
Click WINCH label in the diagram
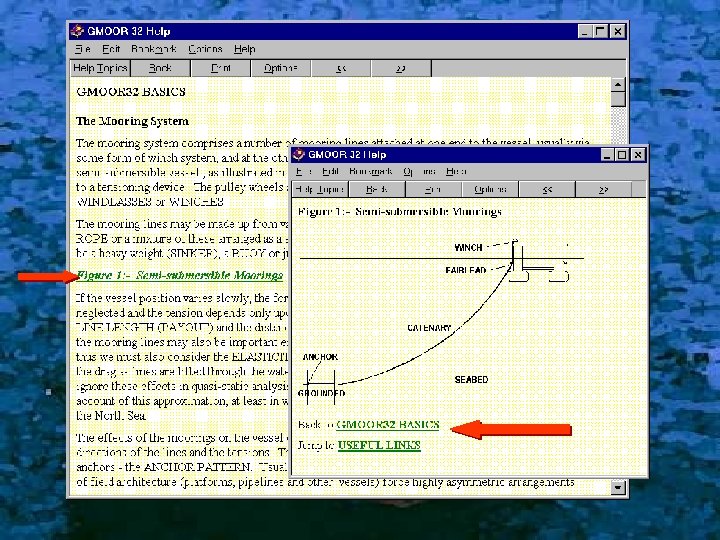pos(468,248)
